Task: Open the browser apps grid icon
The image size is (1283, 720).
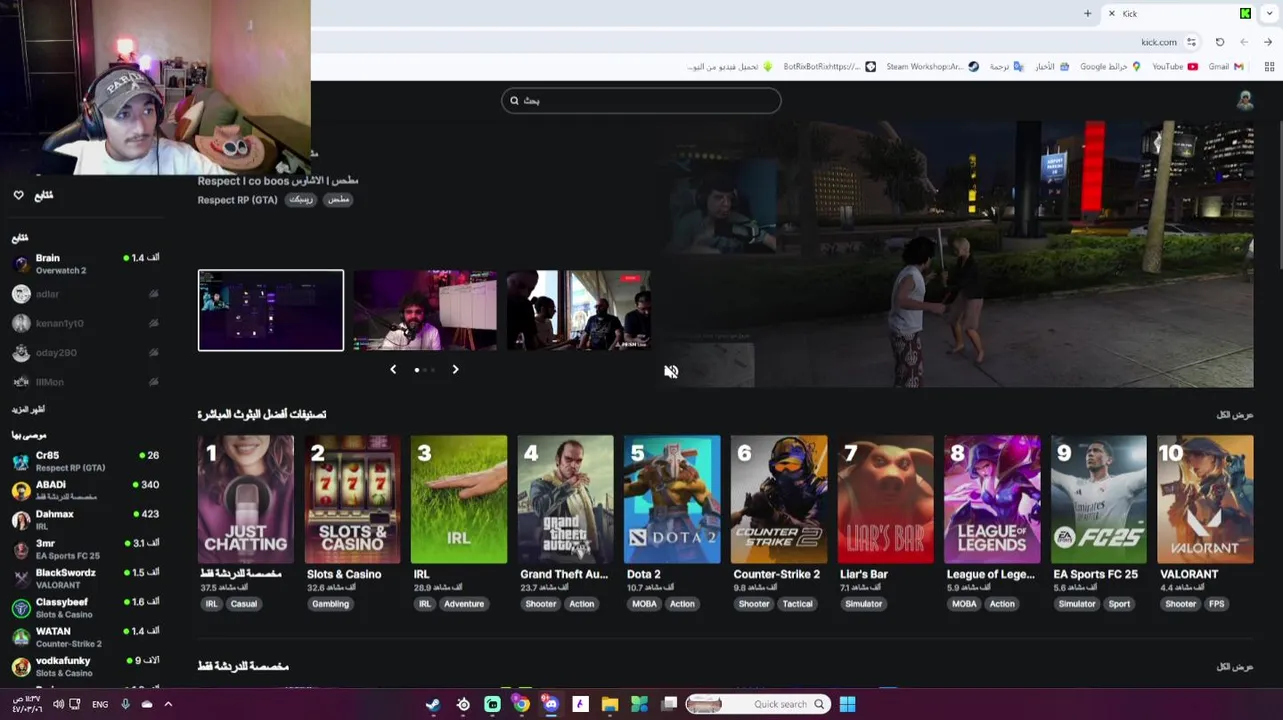Action: tap(1269, 66)
